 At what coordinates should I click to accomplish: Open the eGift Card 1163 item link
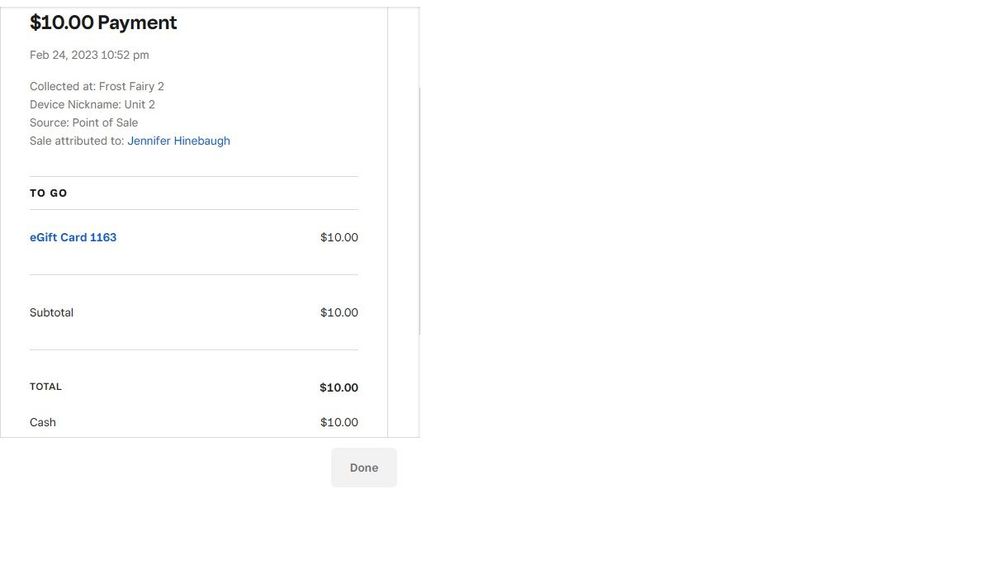(73, 238)
